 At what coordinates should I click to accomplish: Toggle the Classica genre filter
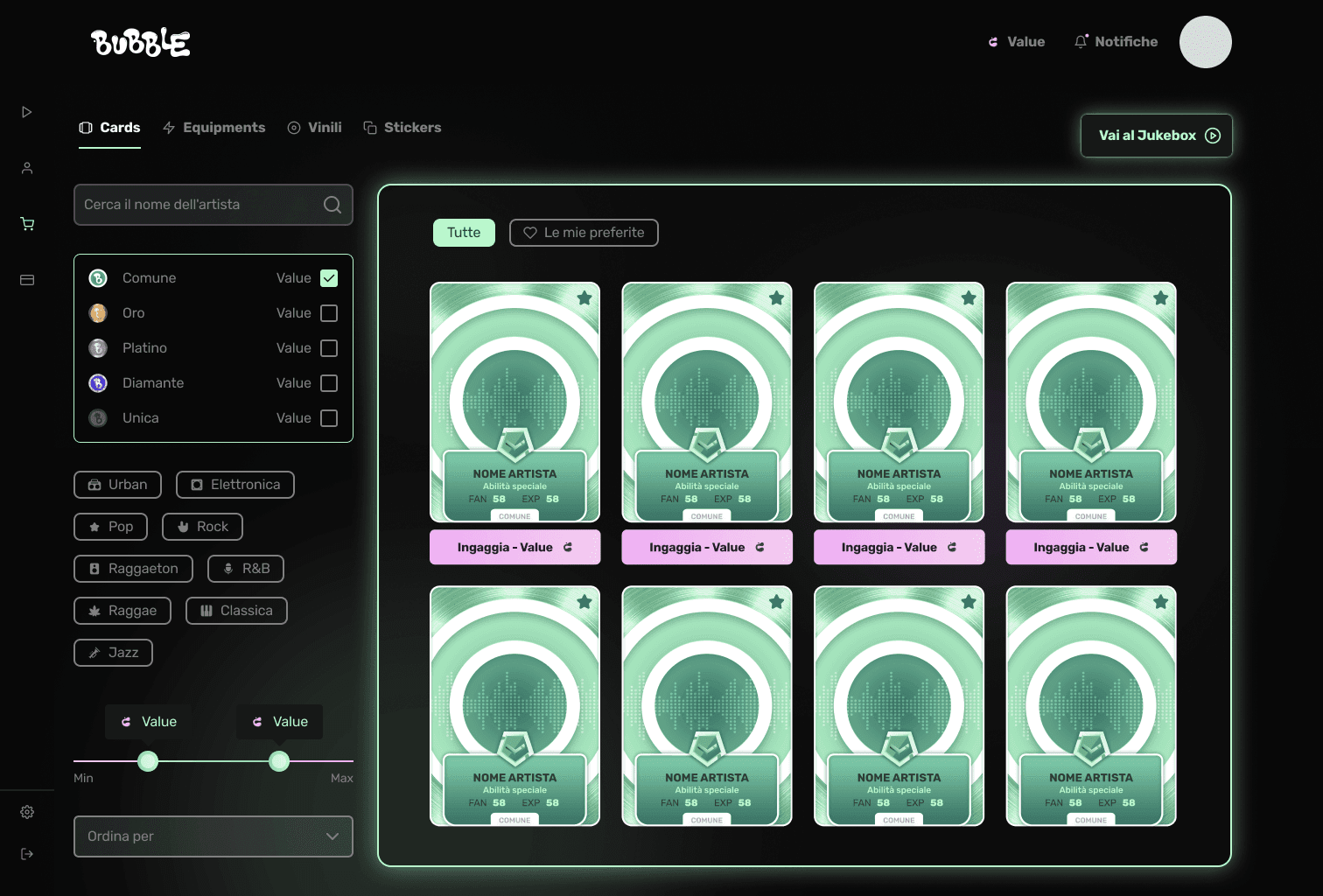[236, 611]
